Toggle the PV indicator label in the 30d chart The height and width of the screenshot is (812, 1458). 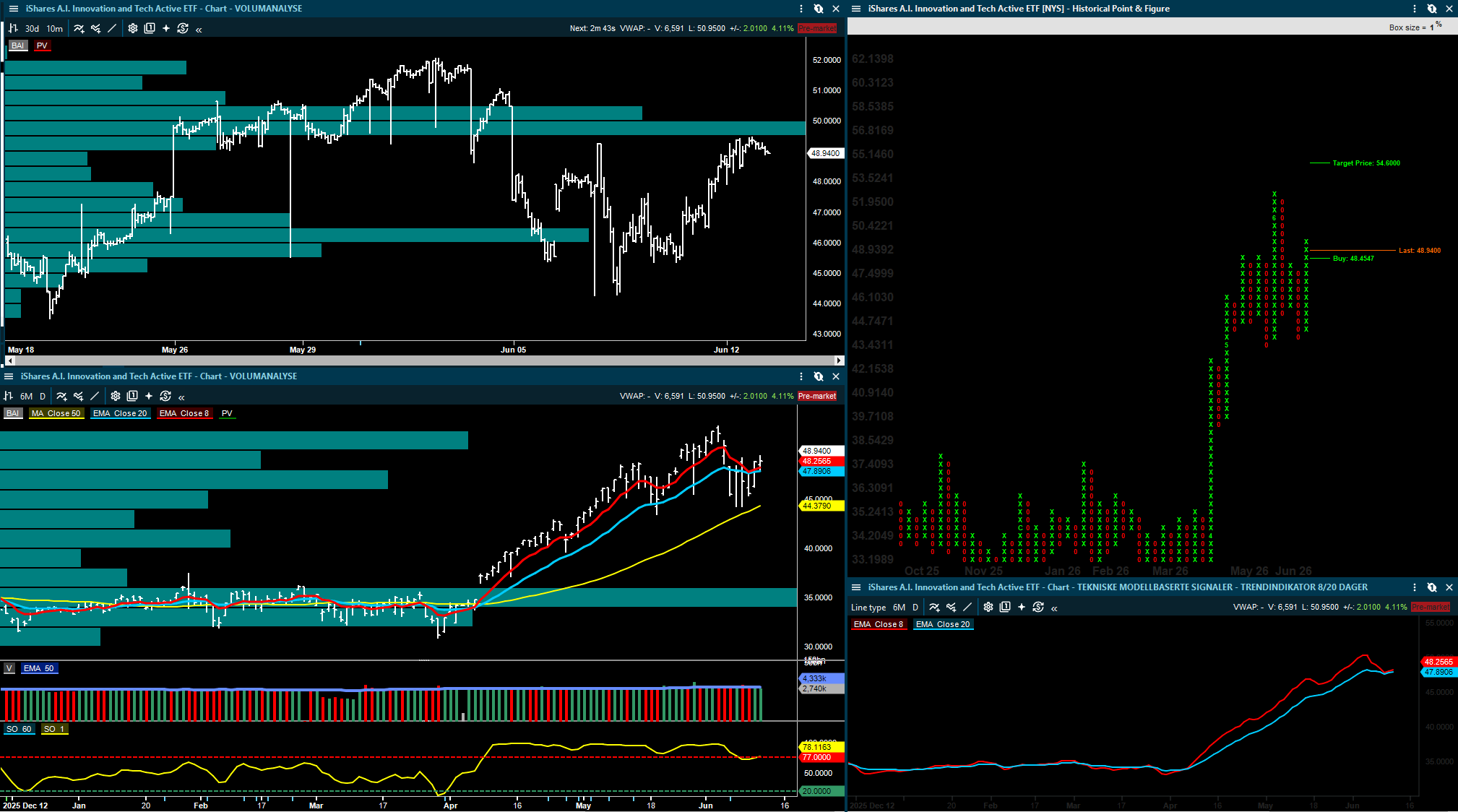click(42, 46)
